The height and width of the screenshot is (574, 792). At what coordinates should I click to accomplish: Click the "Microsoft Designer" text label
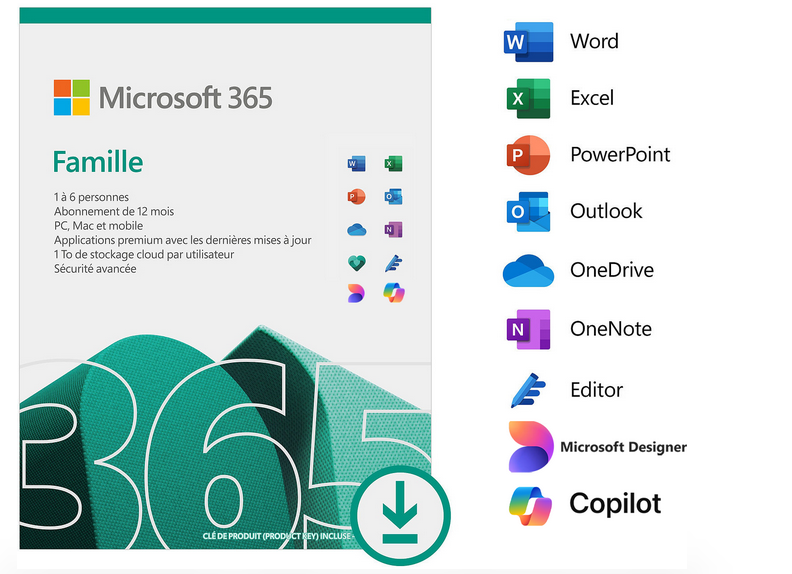[x=623, y=447]
